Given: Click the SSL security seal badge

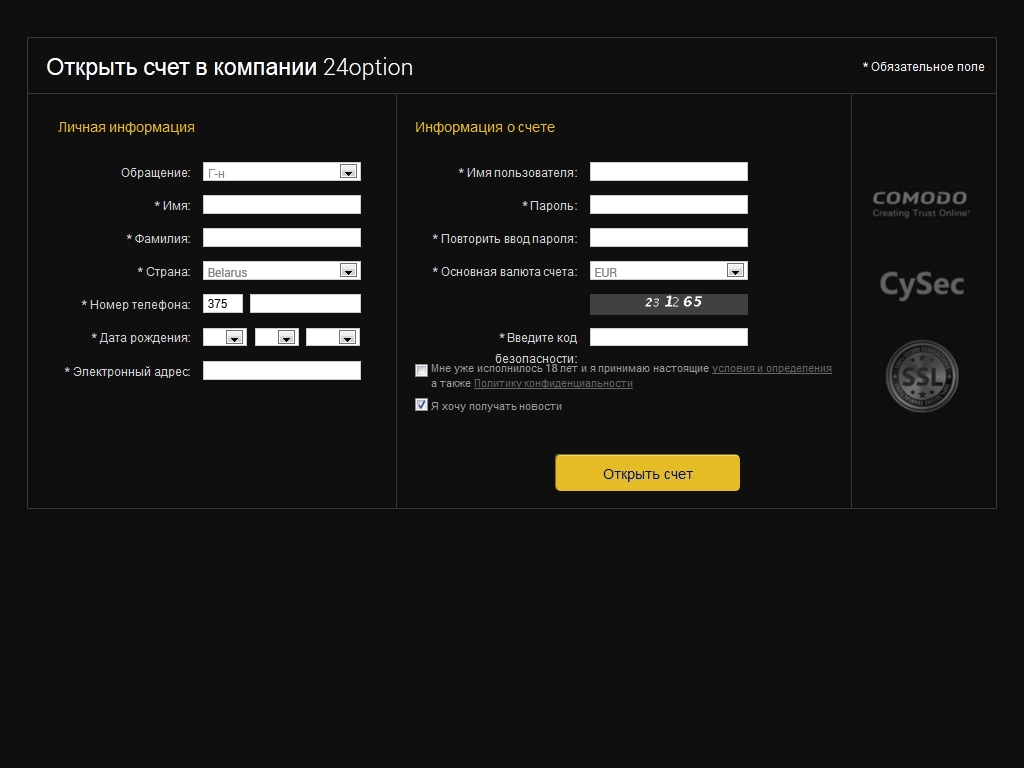Looking at the screenshot, I should [921, 376].
